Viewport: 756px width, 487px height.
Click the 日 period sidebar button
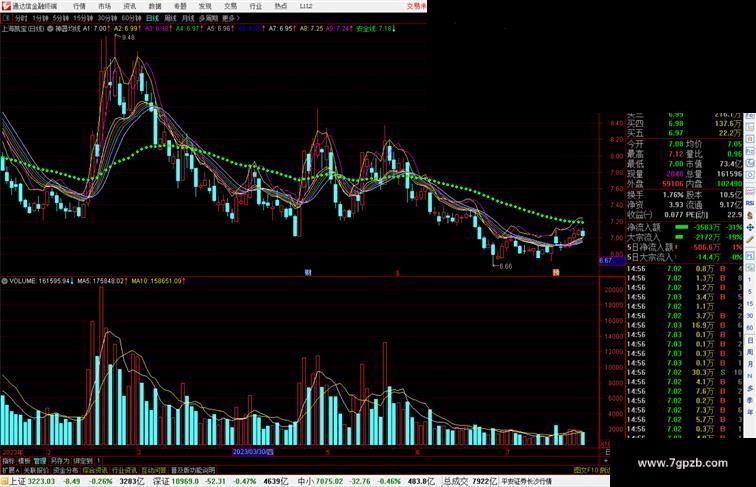coord(750,340)
